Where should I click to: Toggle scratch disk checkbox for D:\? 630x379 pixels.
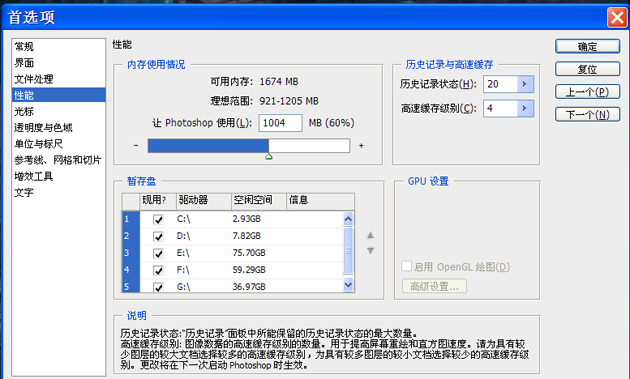tap(158, 236)
